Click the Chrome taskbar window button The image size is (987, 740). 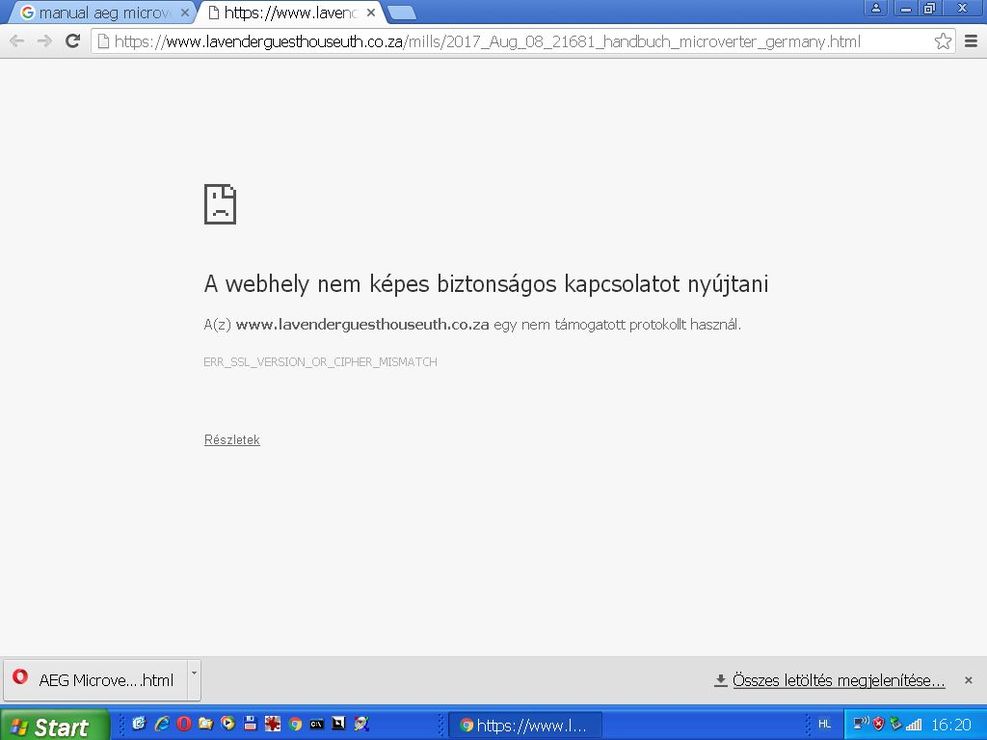click(x=524, y=725)
